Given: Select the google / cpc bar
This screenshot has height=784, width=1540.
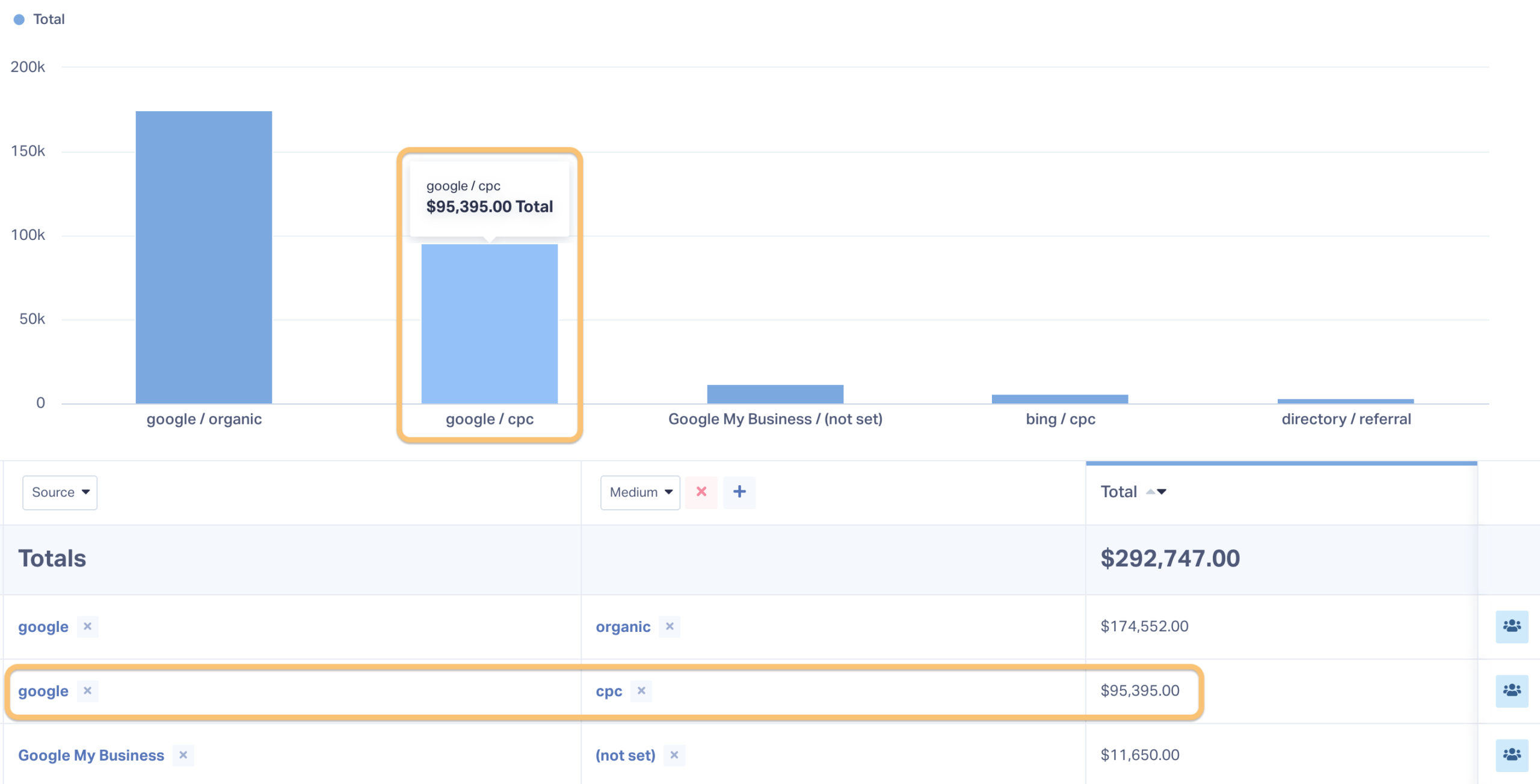Looking at the screenshot, I should tap(490, 323).
